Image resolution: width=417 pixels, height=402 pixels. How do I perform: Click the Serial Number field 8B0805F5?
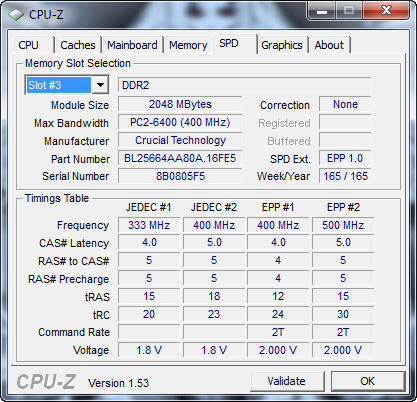(180, 176)
